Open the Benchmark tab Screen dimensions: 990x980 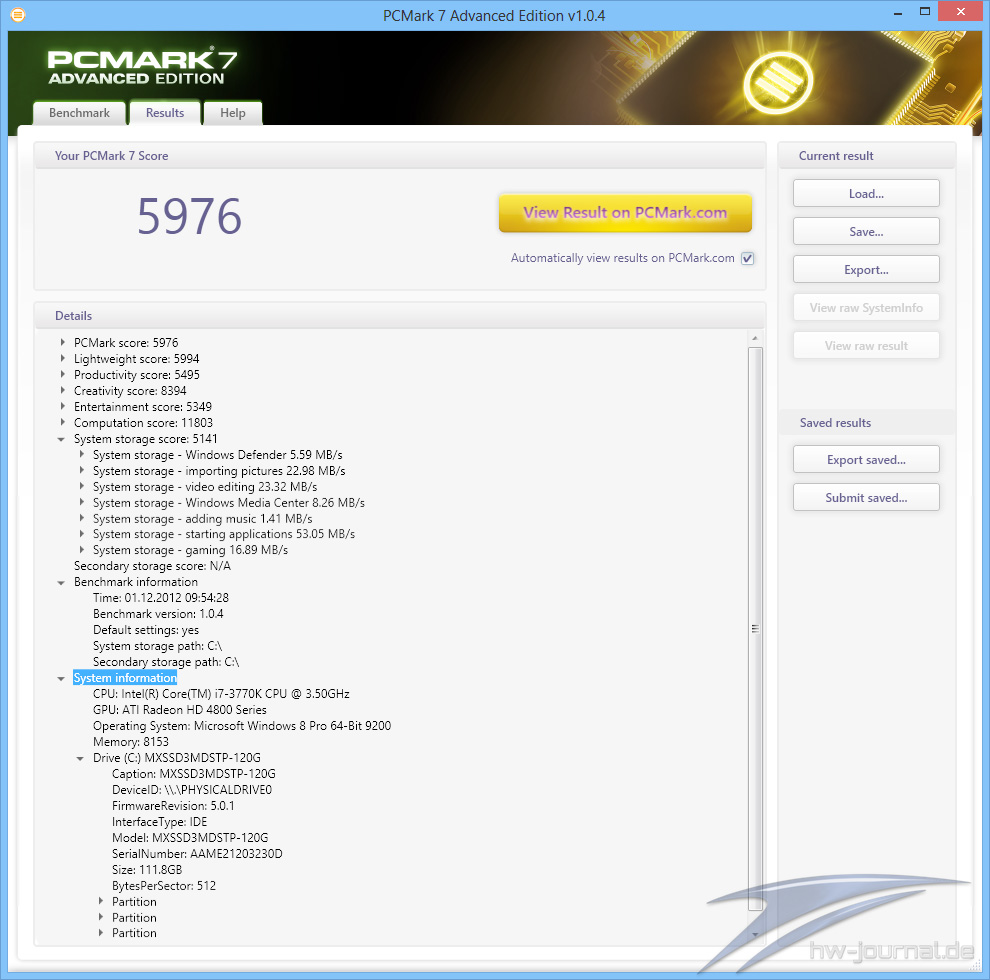pos(79,113)
